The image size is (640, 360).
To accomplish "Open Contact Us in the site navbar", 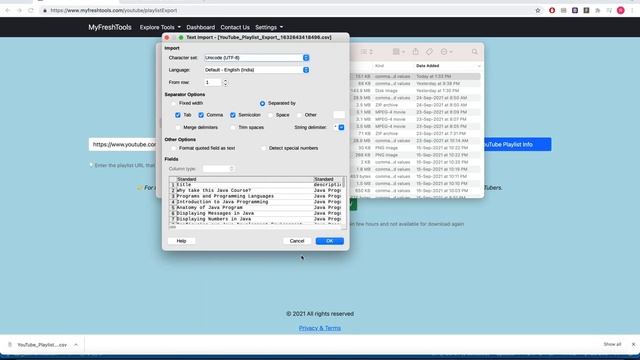I will pos(235,27).
